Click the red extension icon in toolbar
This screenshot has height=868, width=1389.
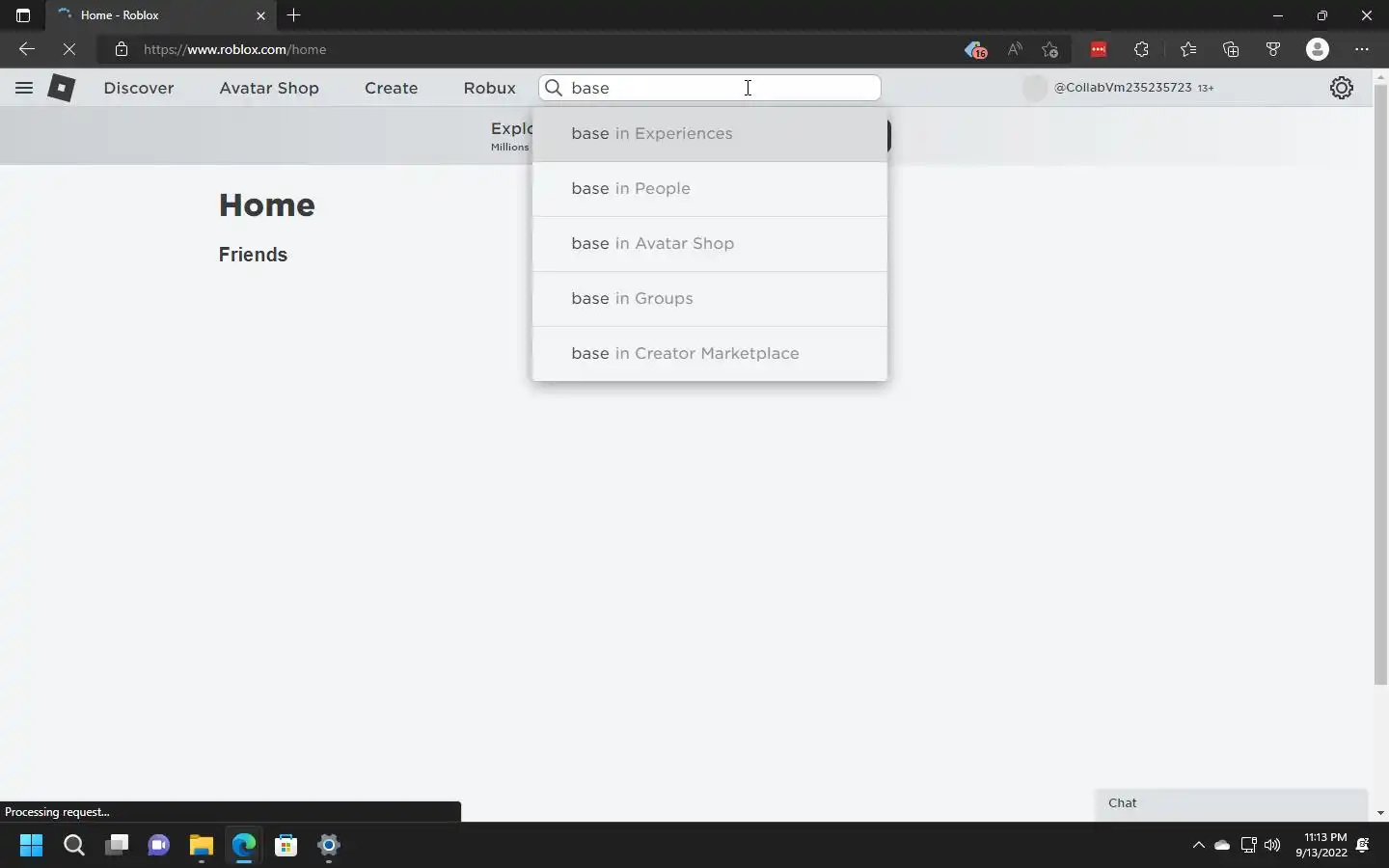[1099, 49]
